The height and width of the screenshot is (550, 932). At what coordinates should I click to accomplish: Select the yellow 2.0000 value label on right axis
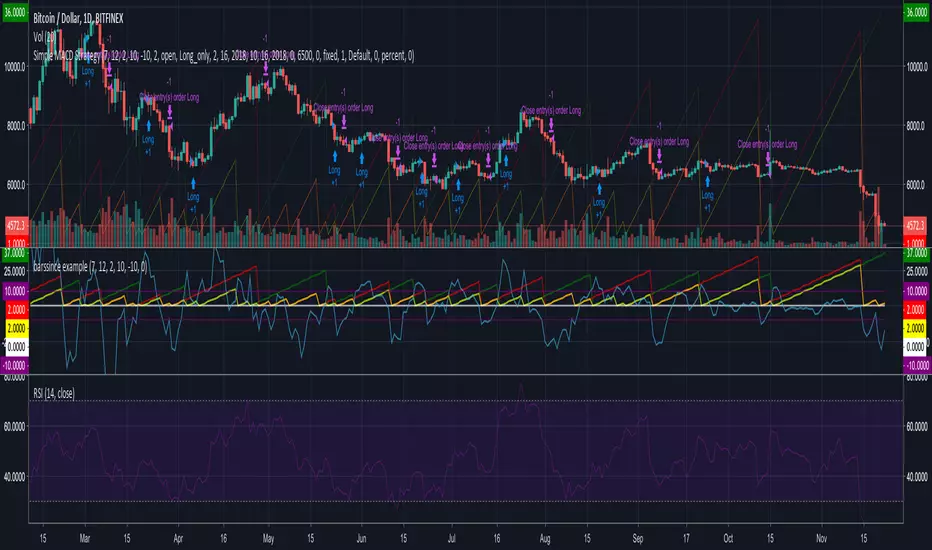(916, 326)
